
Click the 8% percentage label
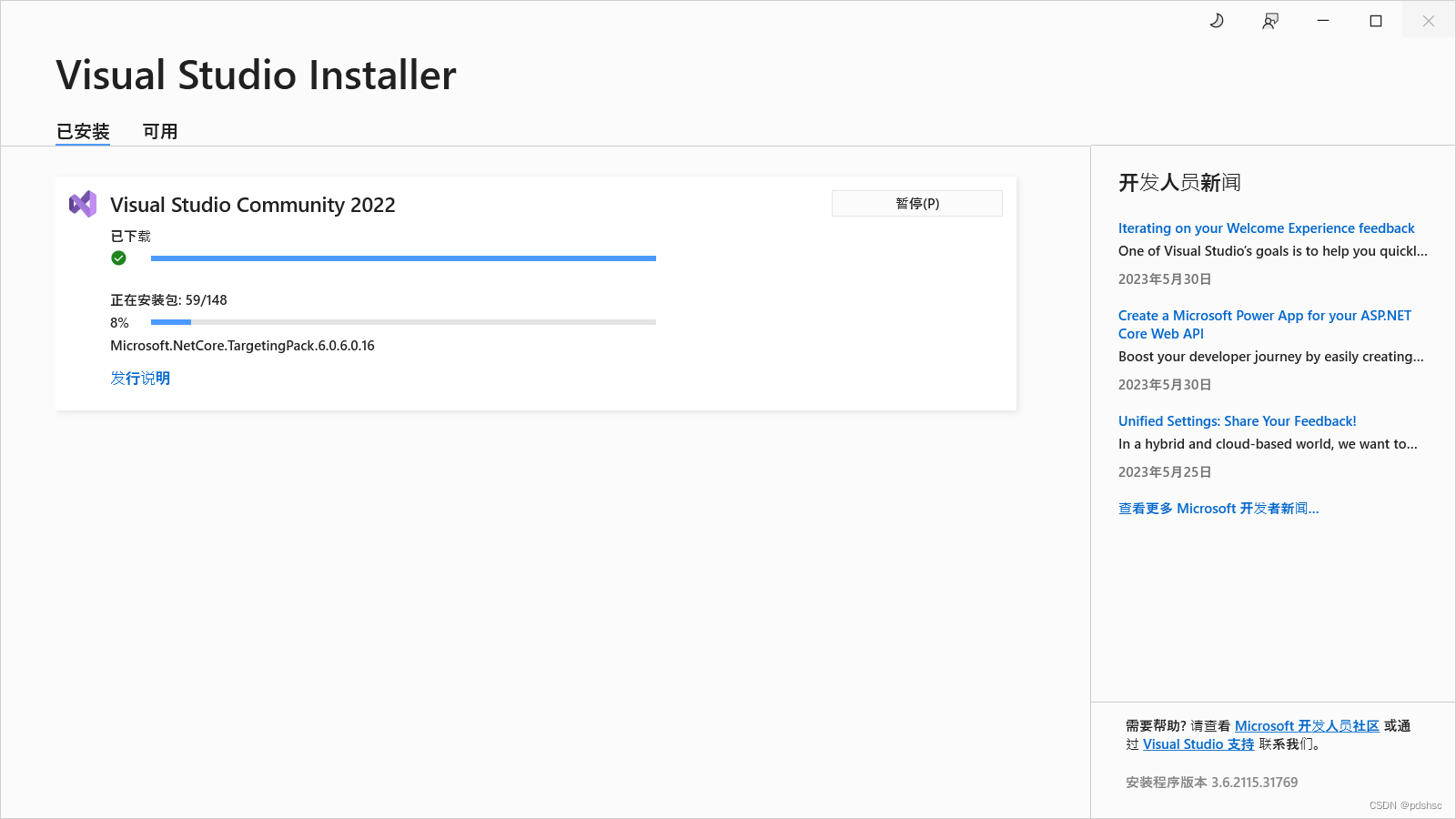click(x=119, y=323)
